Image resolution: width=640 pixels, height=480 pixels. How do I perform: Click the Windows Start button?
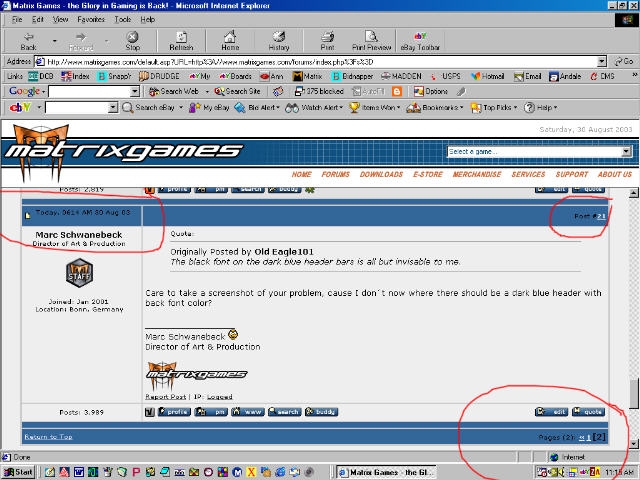click(18, 472)
